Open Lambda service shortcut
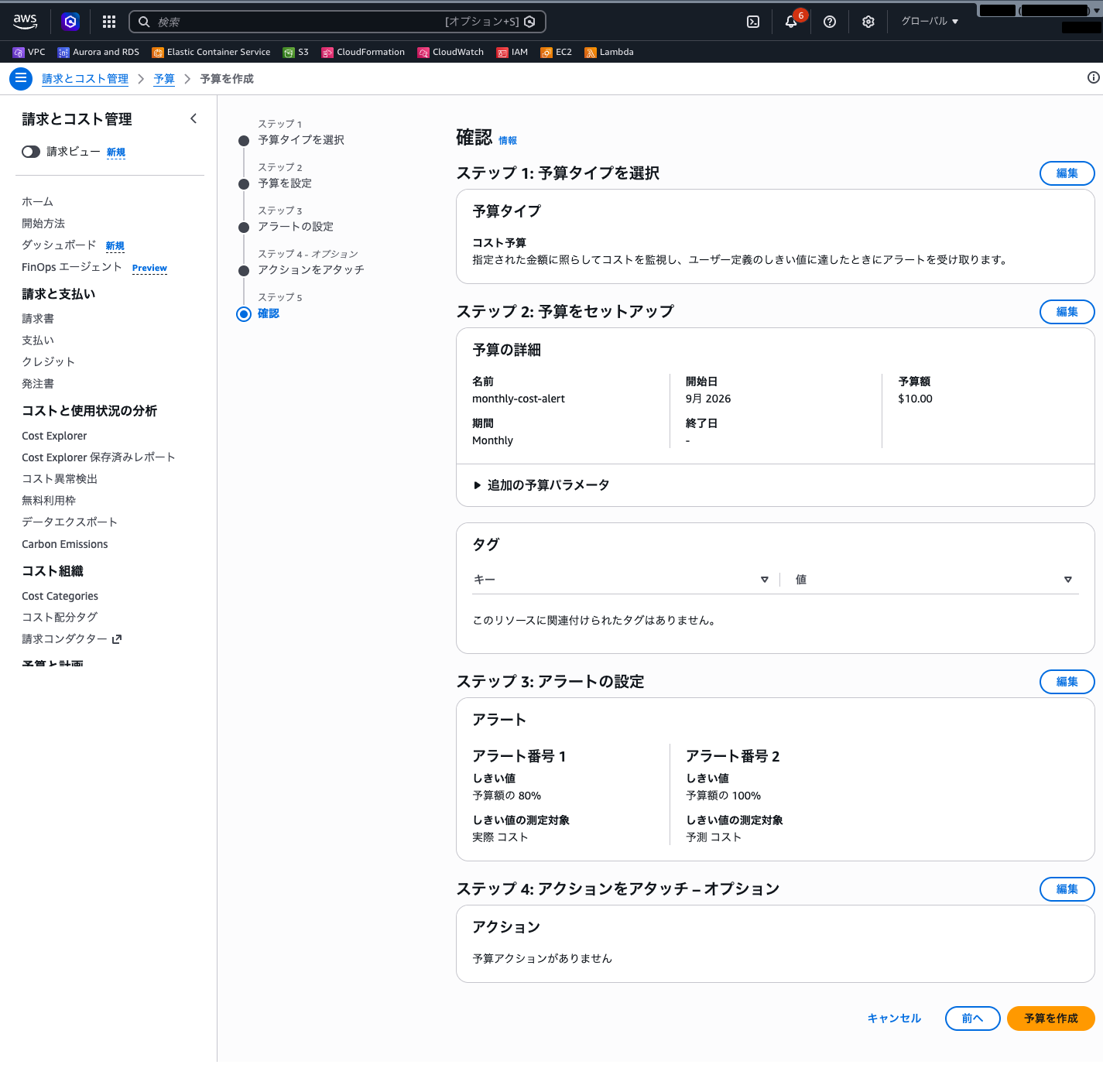 (x=609, y=53)
